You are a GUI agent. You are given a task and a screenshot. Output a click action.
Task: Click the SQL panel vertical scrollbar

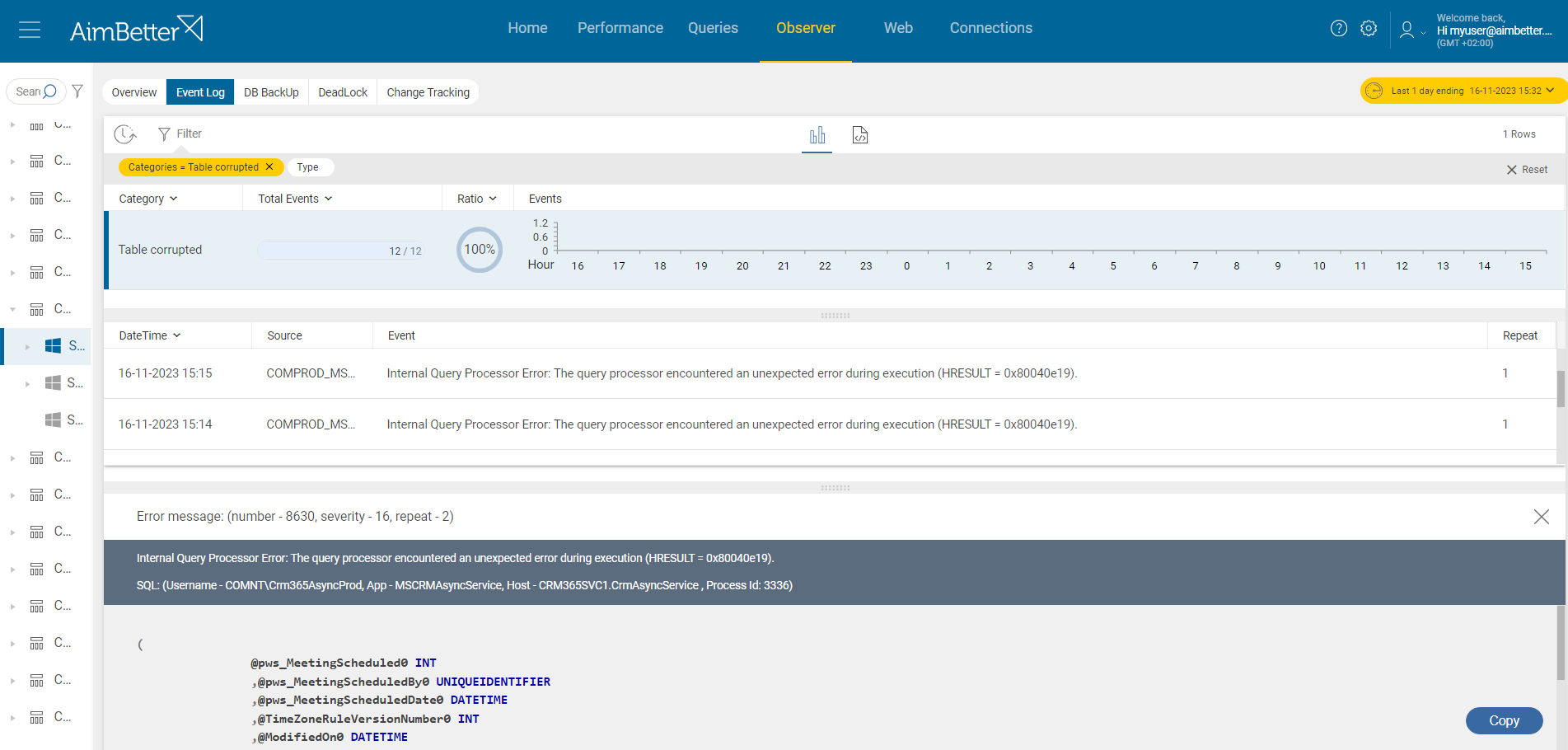(1561, 643)
